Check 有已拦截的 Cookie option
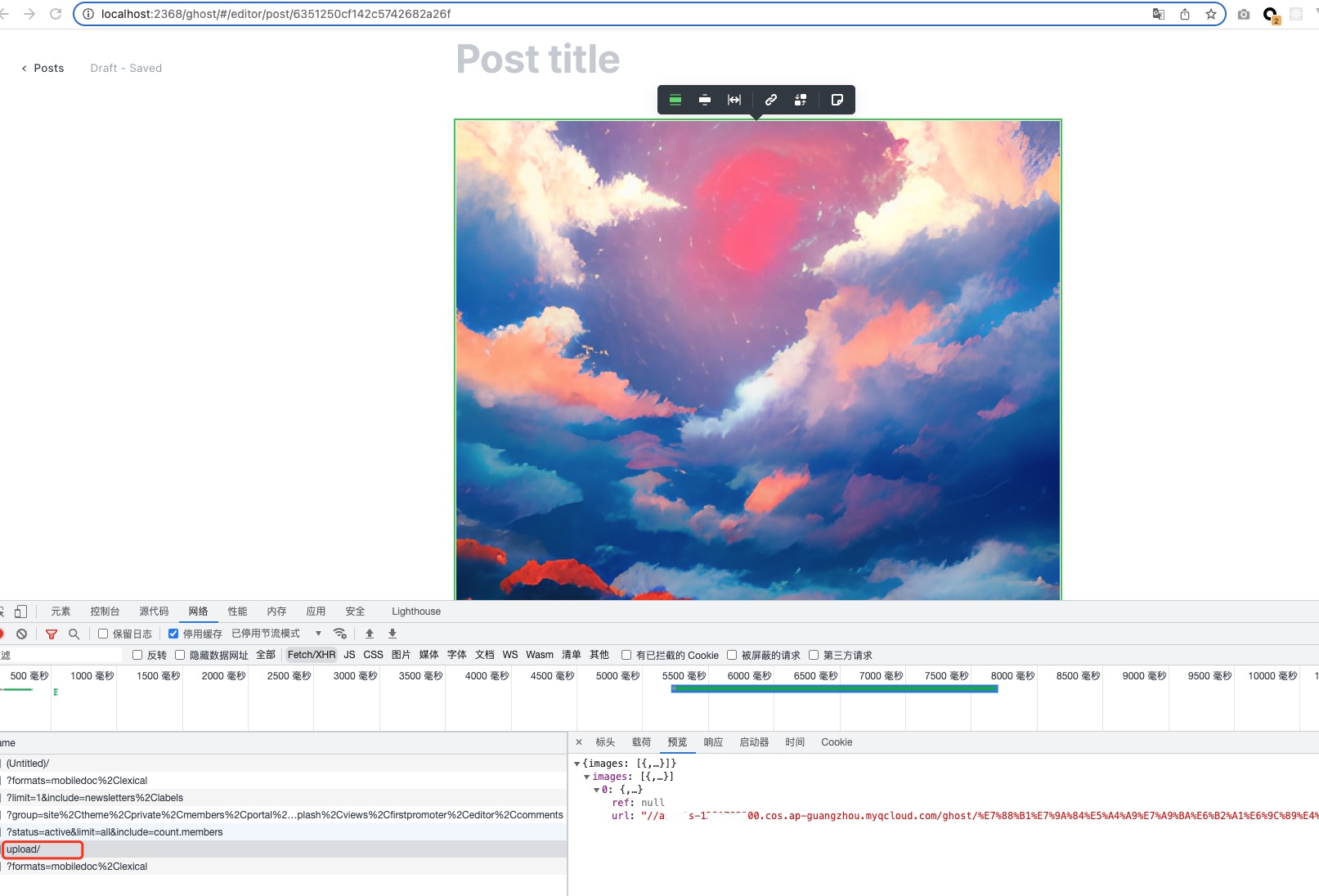This screenshot has width=1319, height=896. [x=626, y=655]
